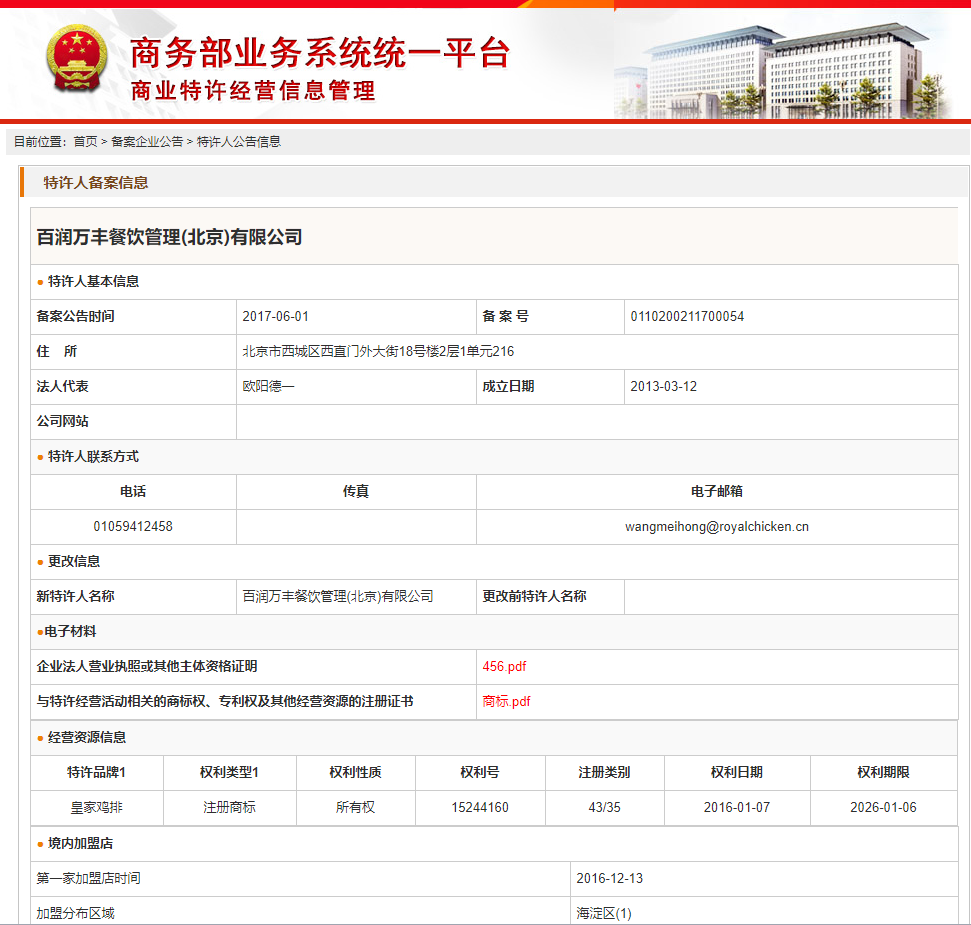Click the 特许人联系方式 section title
Viewport: 971px width, 925px height.
[94, 457]
